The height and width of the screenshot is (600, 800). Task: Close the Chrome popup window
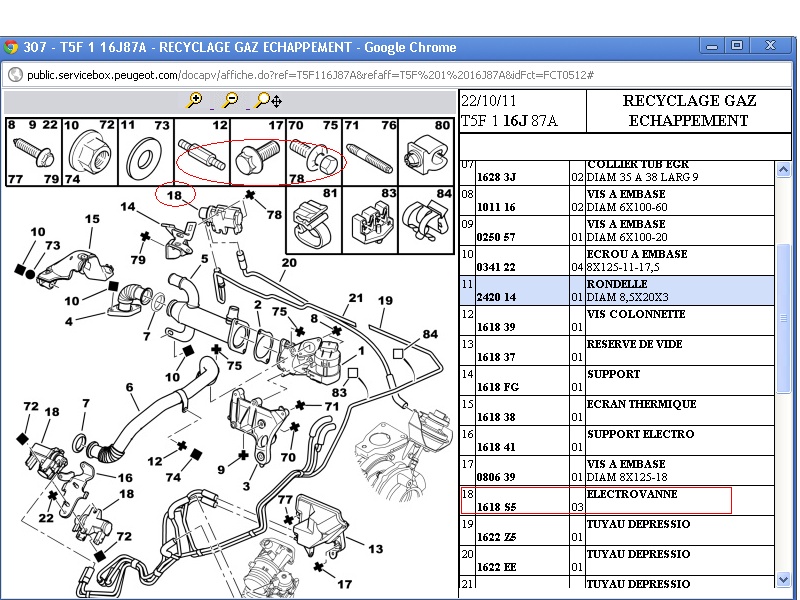[770, 46]
